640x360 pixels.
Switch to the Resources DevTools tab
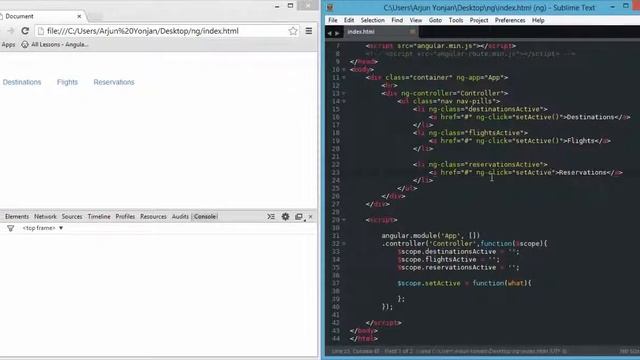[x=153, y=217]
